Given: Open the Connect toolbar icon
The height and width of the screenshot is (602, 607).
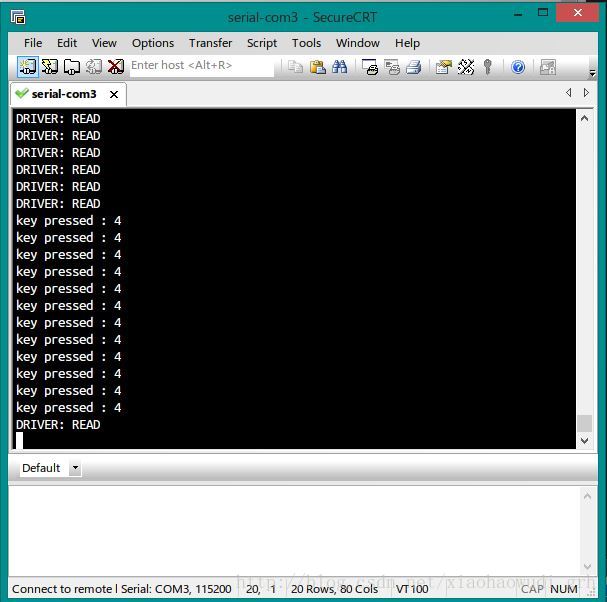Looking at the screenshot, I should pyautogui.click(x=28, y=67).
